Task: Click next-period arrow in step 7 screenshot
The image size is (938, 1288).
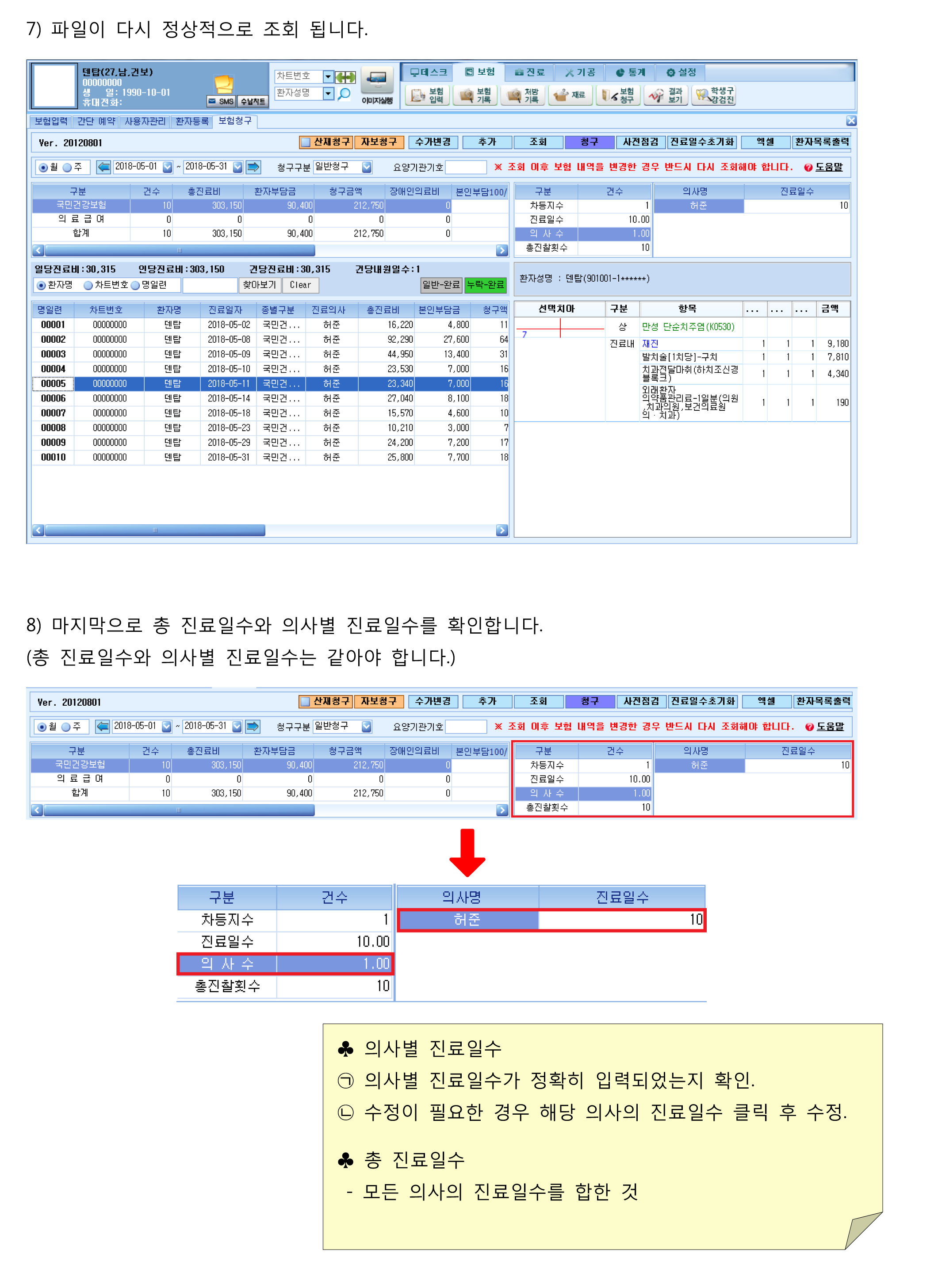Action: click(253, 166)
